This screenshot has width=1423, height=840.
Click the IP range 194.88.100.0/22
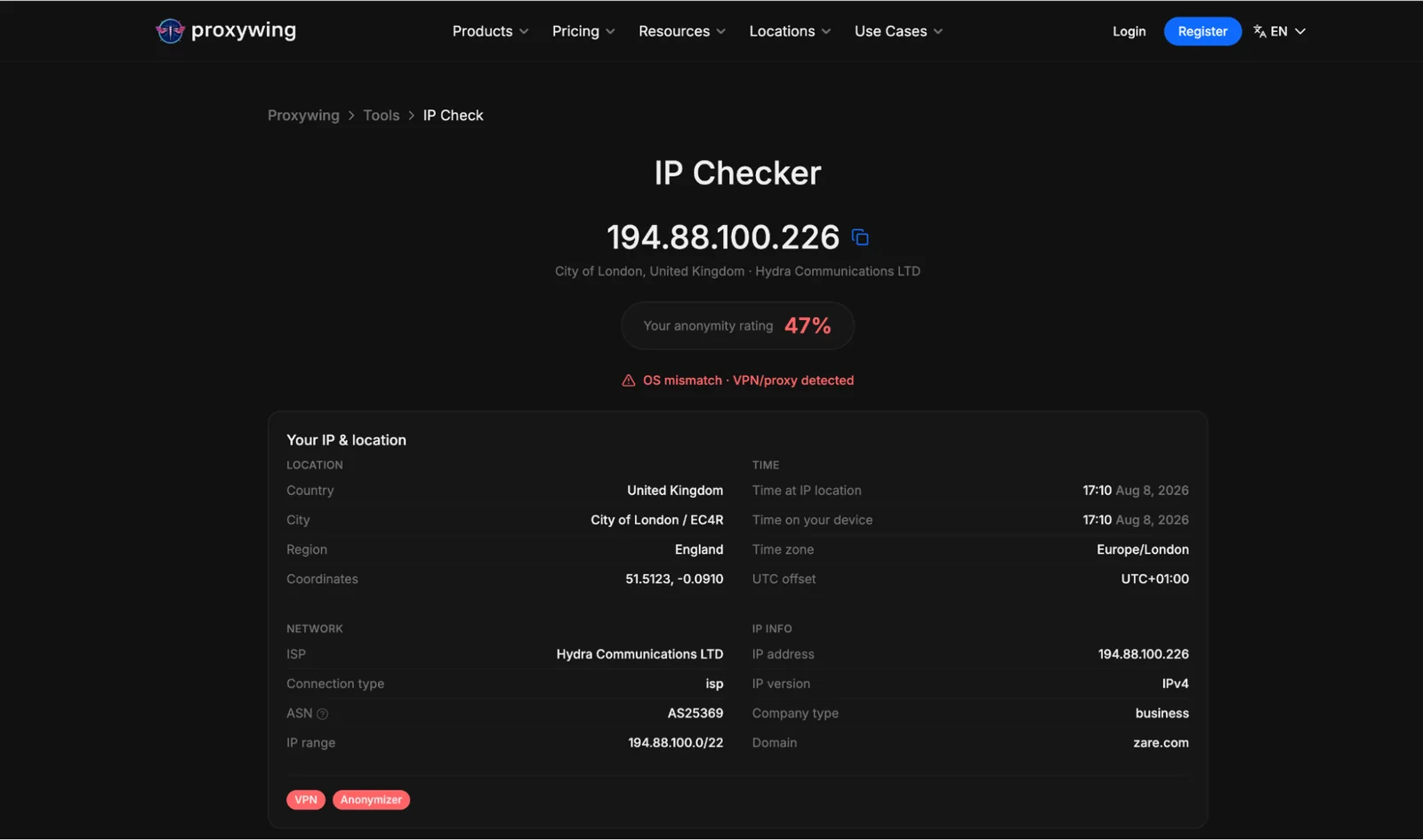[676, 743]
